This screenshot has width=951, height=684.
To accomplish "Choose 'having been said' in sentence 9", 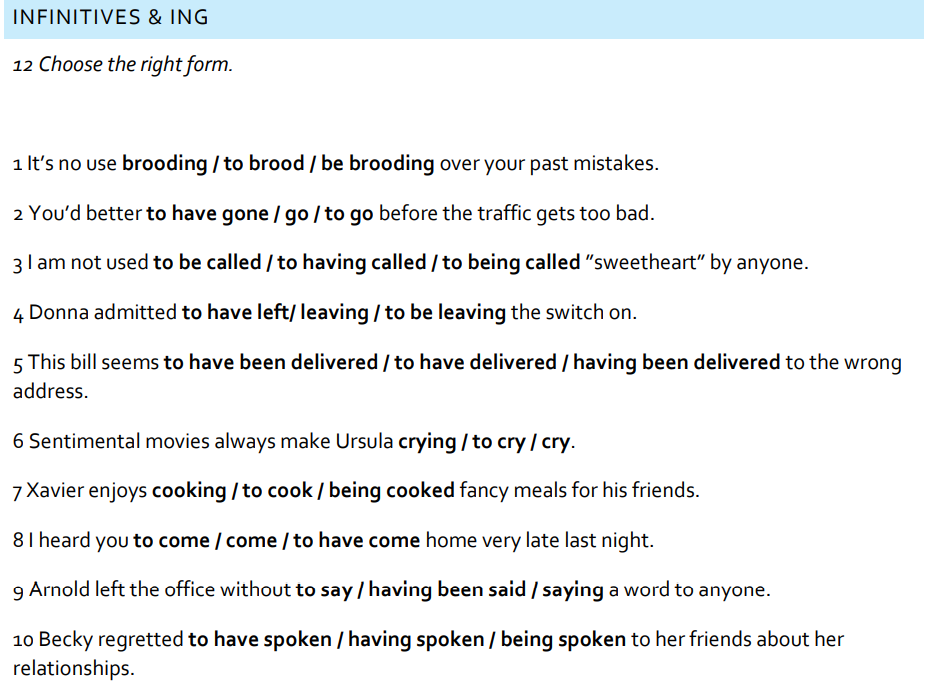I will point(447,590).
